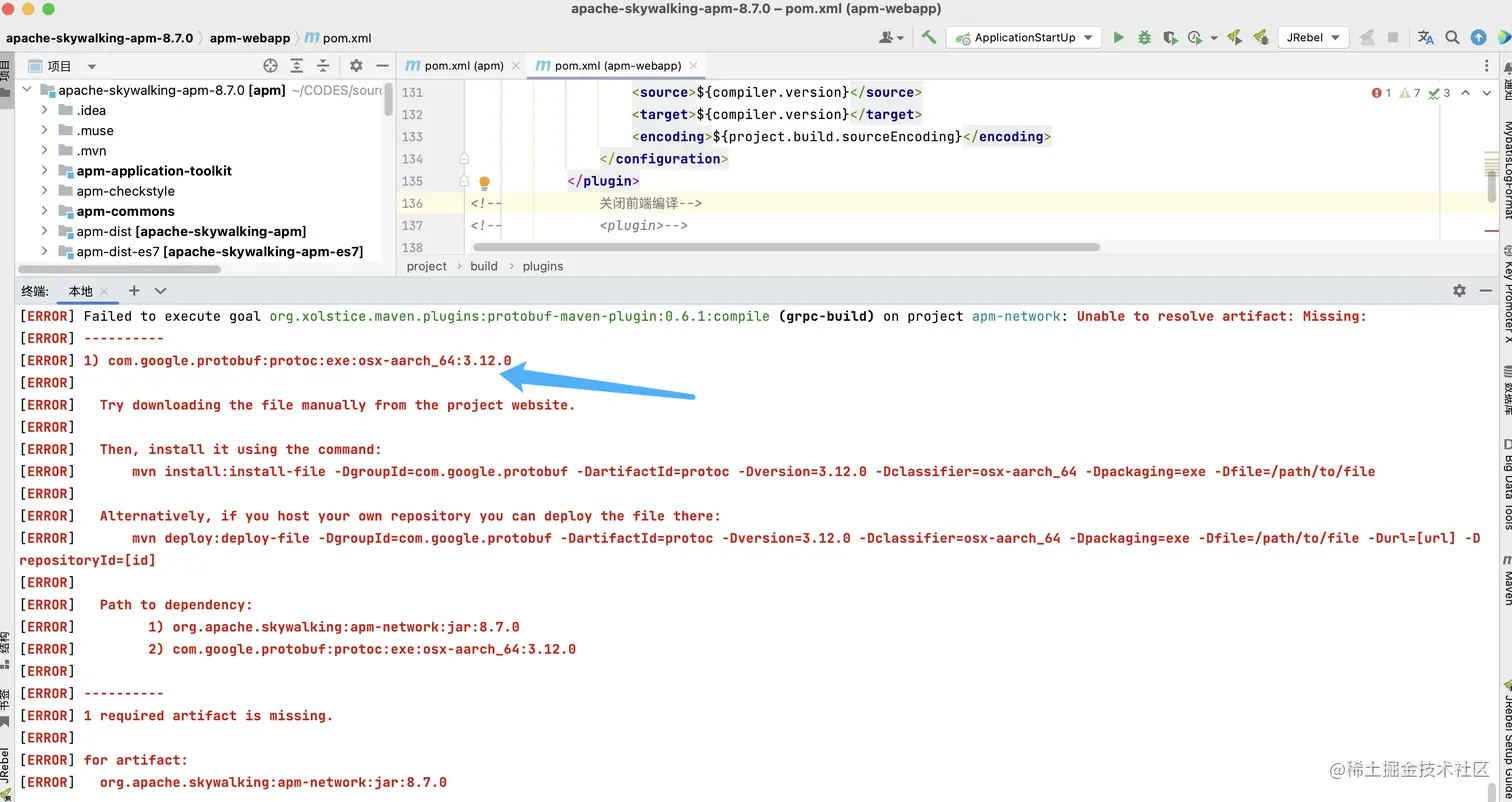The height and width of the screenshot is (802, 1512).
Task: Click the project tree horizontal scrollbar
Action: (120, 269)
